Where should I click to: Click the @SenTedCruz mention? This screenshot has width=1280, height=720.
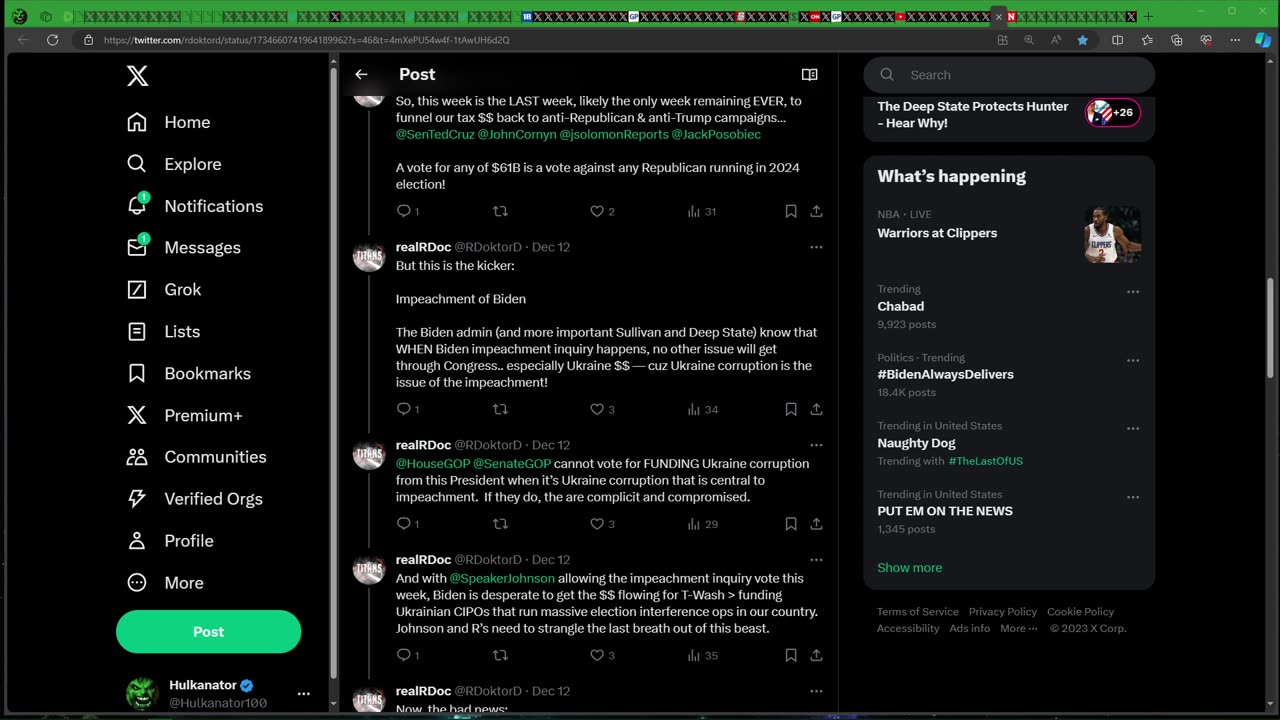click(x=435, y=134)
